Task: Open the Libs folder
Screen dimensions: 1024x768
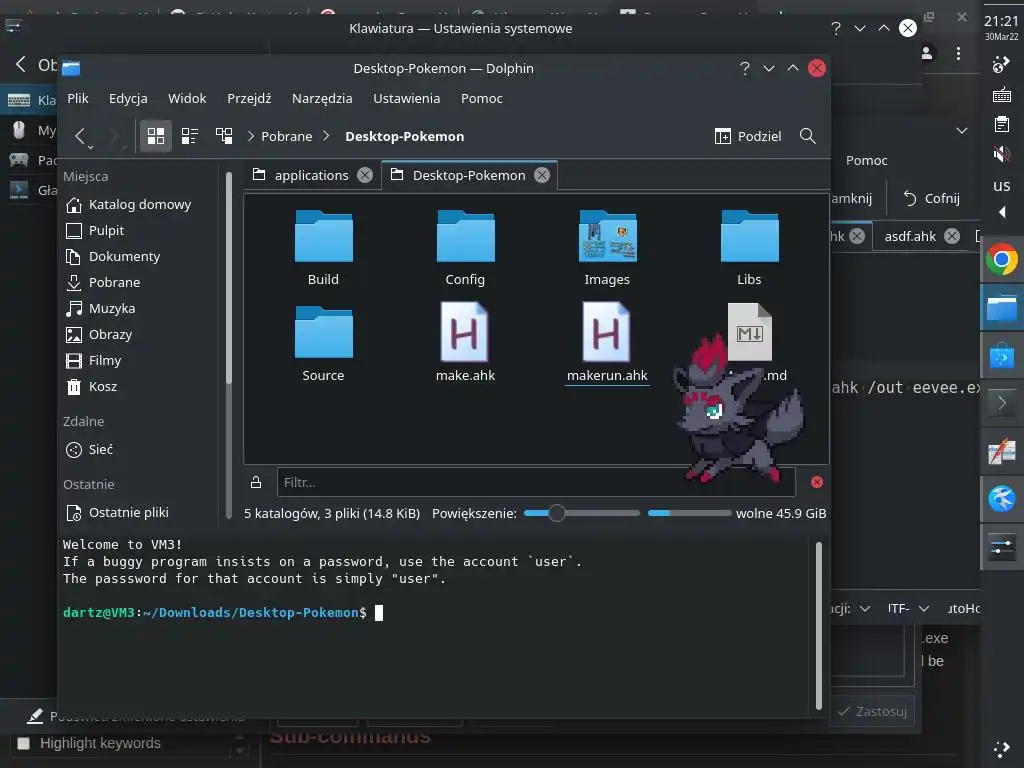Action: click(749, 248)
